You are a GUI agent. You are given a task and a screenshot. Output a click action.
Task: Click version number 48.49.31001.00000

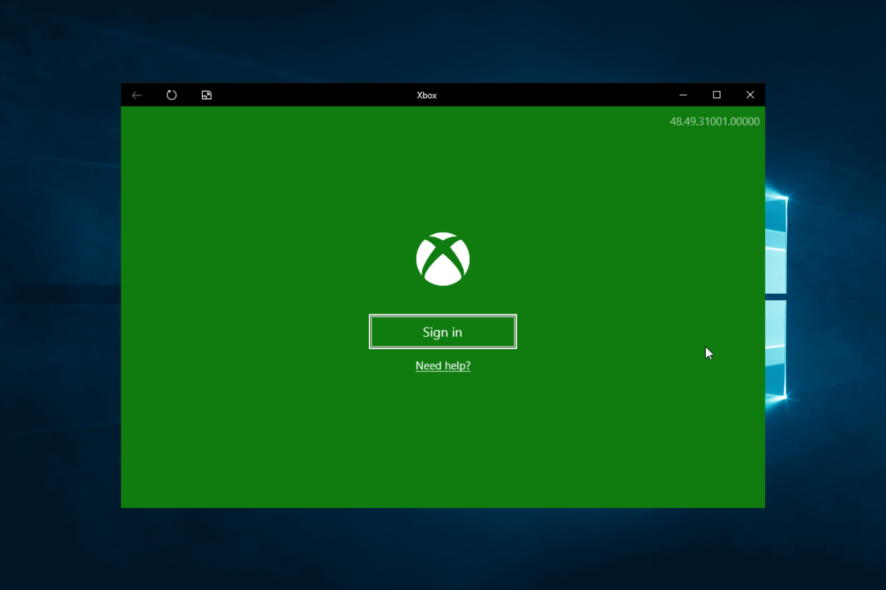(714, 122)
